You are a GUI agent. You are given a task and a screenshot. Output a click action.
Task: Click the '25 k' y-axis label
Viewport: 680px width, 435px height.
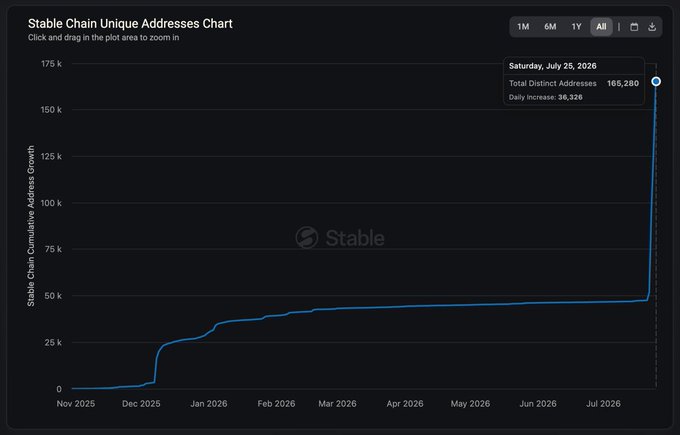(x=53, y=342)
